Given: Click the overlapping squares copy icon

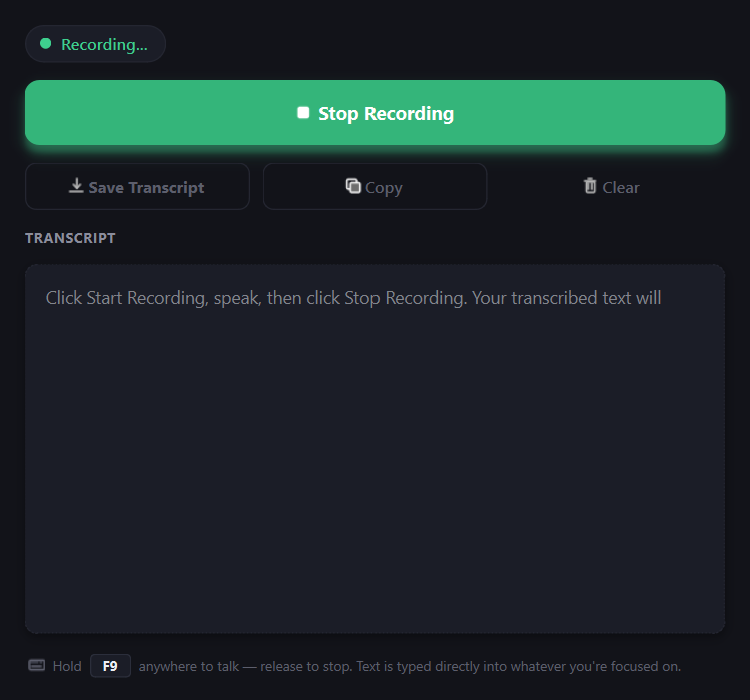Looking at the screenshot, I should tap(353, 186).
